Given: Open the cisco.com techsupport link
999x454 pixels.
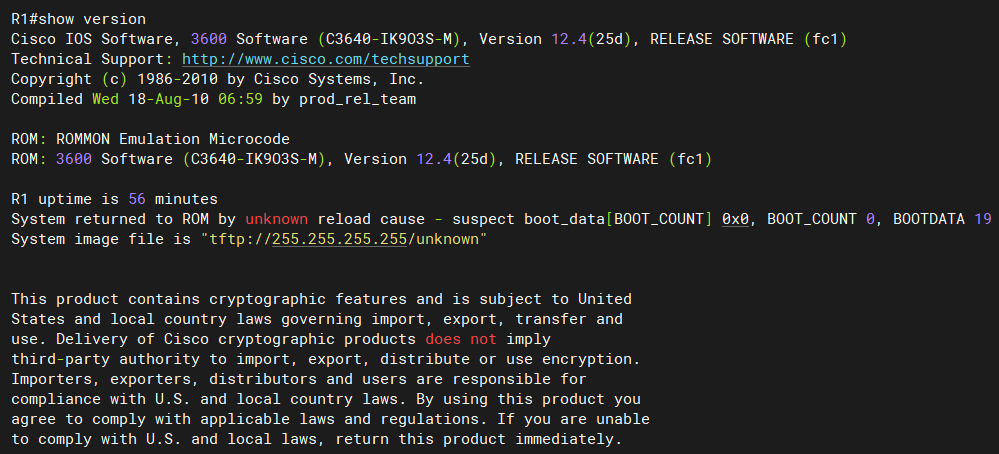Looking at the screenshot, I should [x=326, y=59].
